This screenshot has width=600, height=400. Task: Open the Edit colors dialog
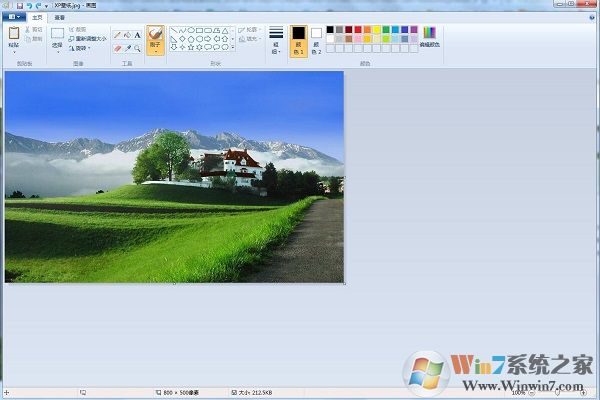pyautogui.click(x=429, y=38)
